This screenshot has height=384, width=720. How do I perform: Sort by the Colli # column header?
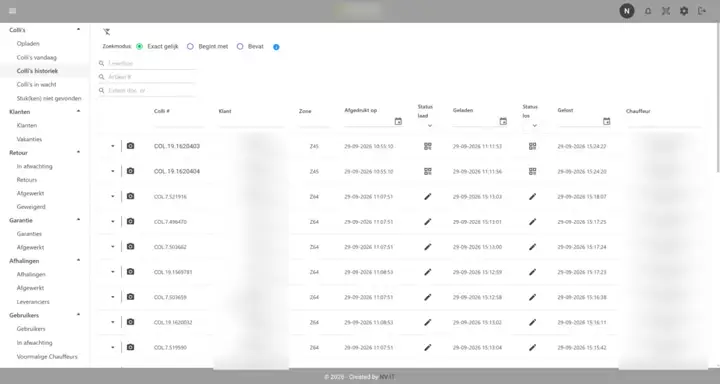click(x=162, y=111)
